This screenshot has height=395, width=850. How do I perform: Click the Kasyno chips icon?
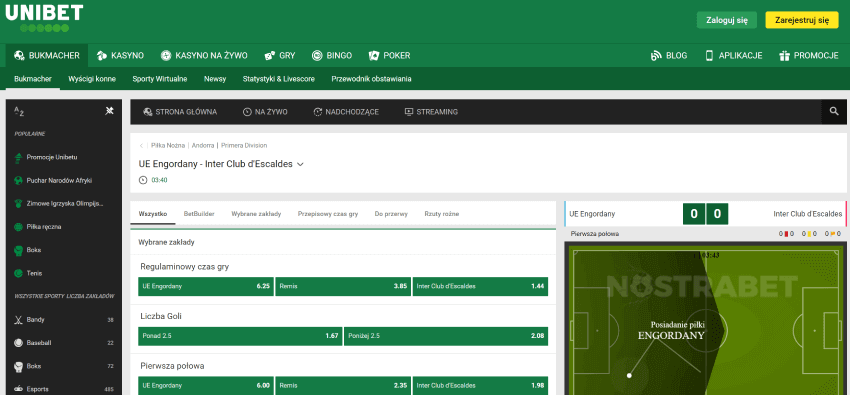(x=101, y=55)
